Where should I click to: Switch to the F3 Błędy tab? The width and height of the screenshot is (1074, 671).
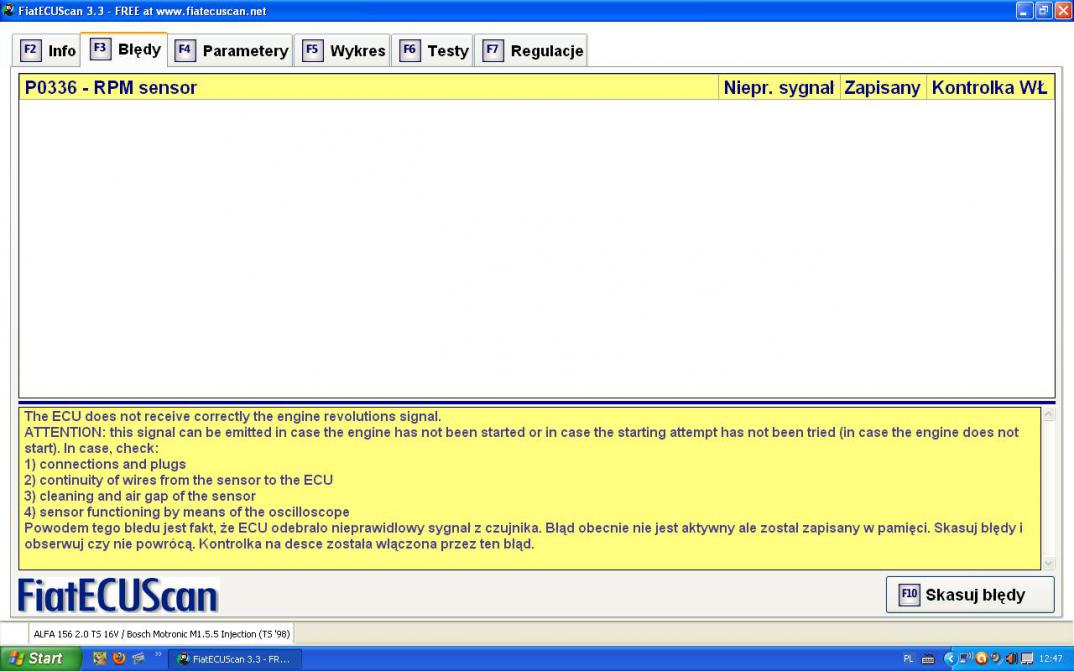(x=124, y=49)
